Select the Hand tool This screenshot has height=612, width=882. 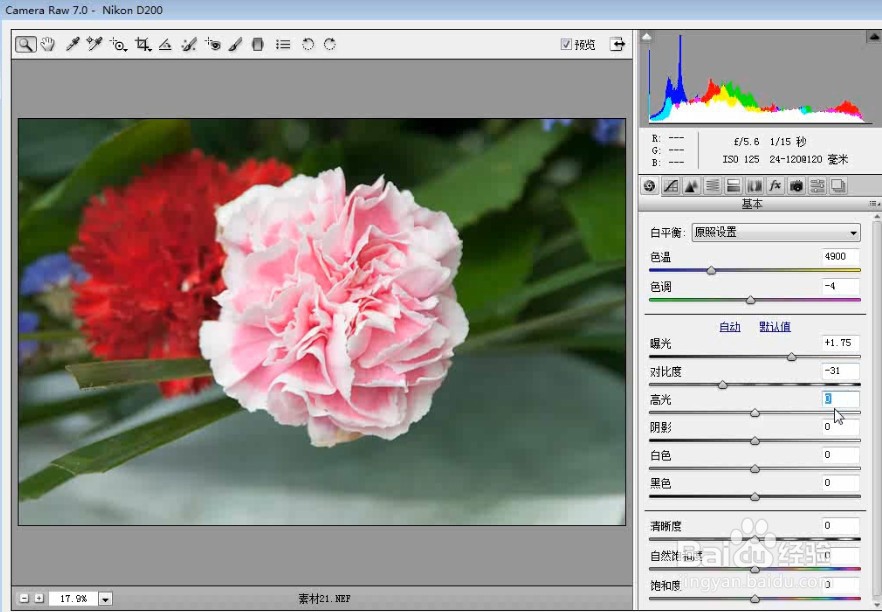48,44
